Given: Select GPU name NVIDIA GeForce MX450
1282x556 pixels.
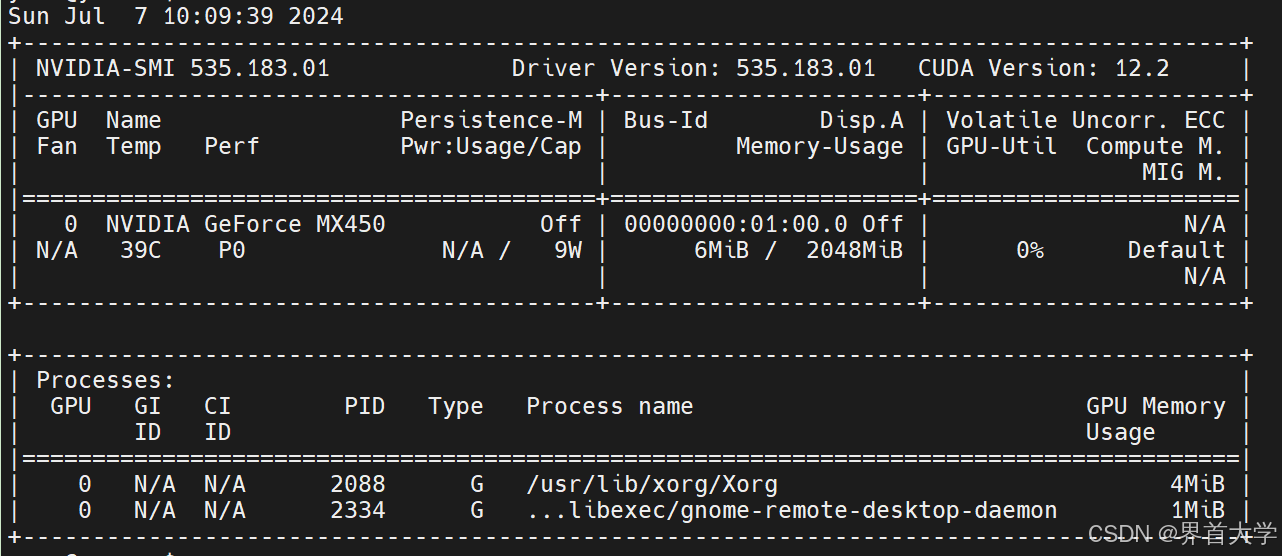Looking at the screenshot, I should click(246, 225).
